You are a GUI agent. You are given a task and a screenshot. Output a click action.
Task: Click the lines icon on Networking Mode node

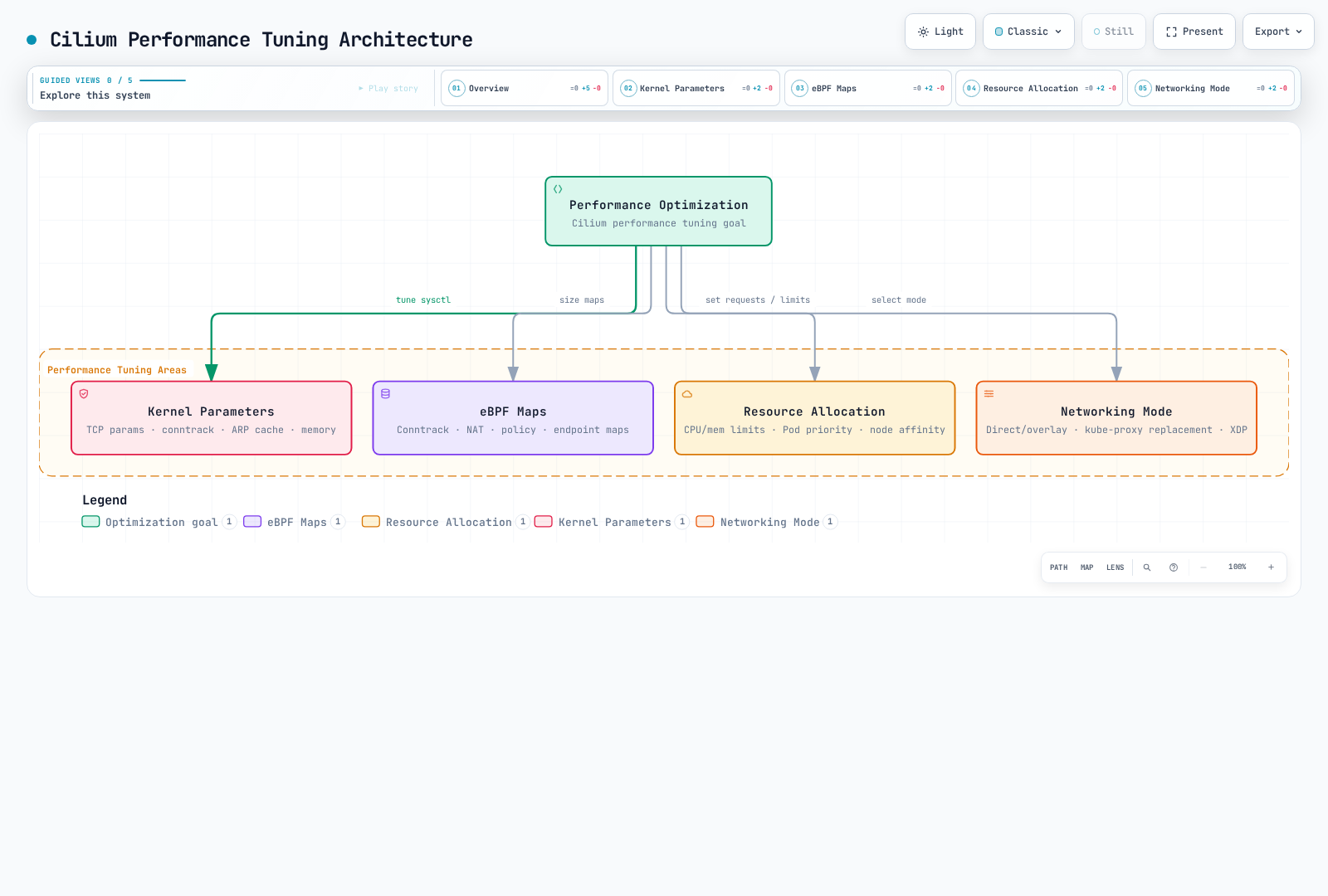989,394
